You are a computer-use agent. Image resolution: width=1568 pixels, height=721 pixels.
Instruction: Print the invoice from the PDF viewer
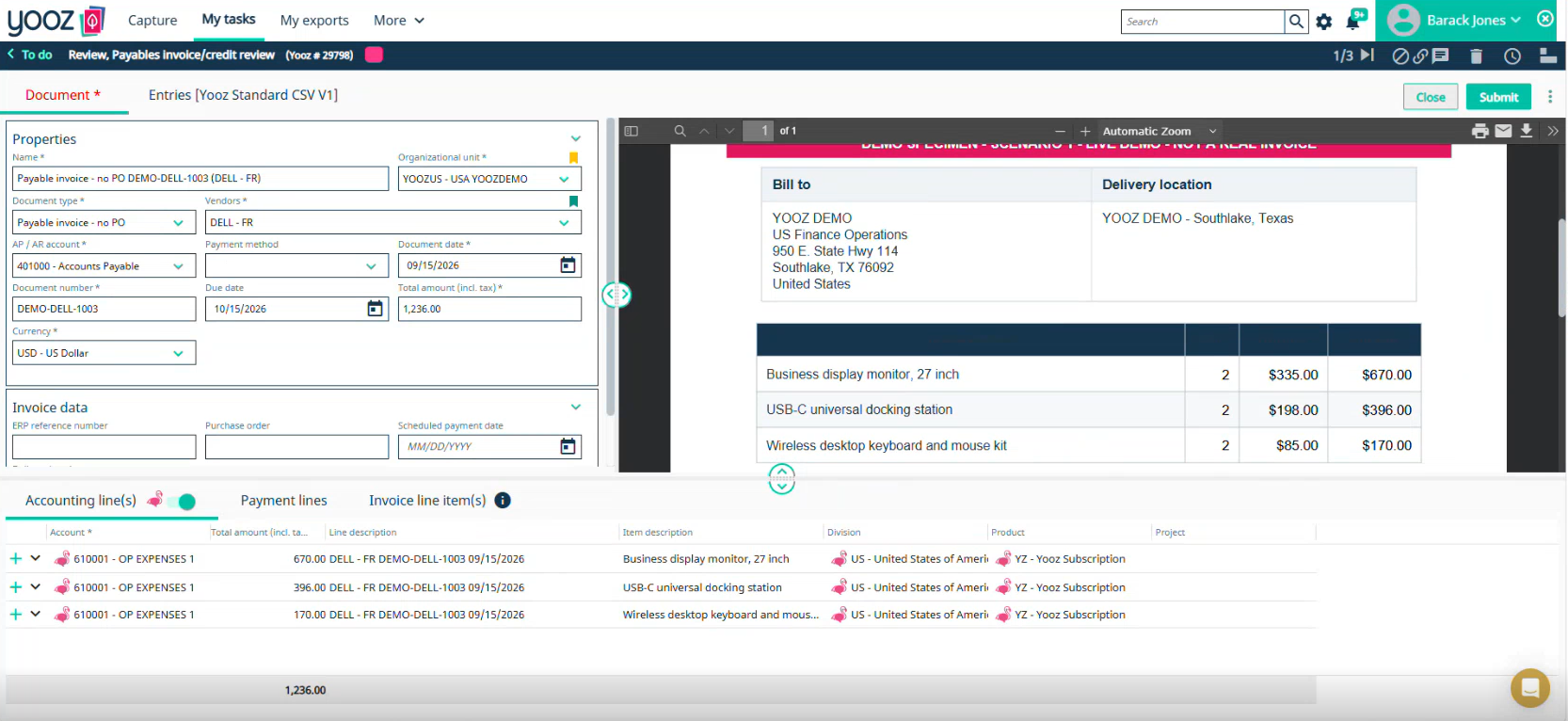click(x=1480, y=131)
